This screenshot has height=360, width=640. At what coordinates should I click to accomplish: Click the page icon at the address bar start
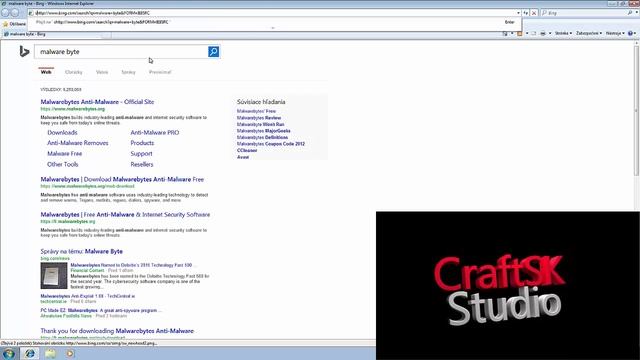31,13
